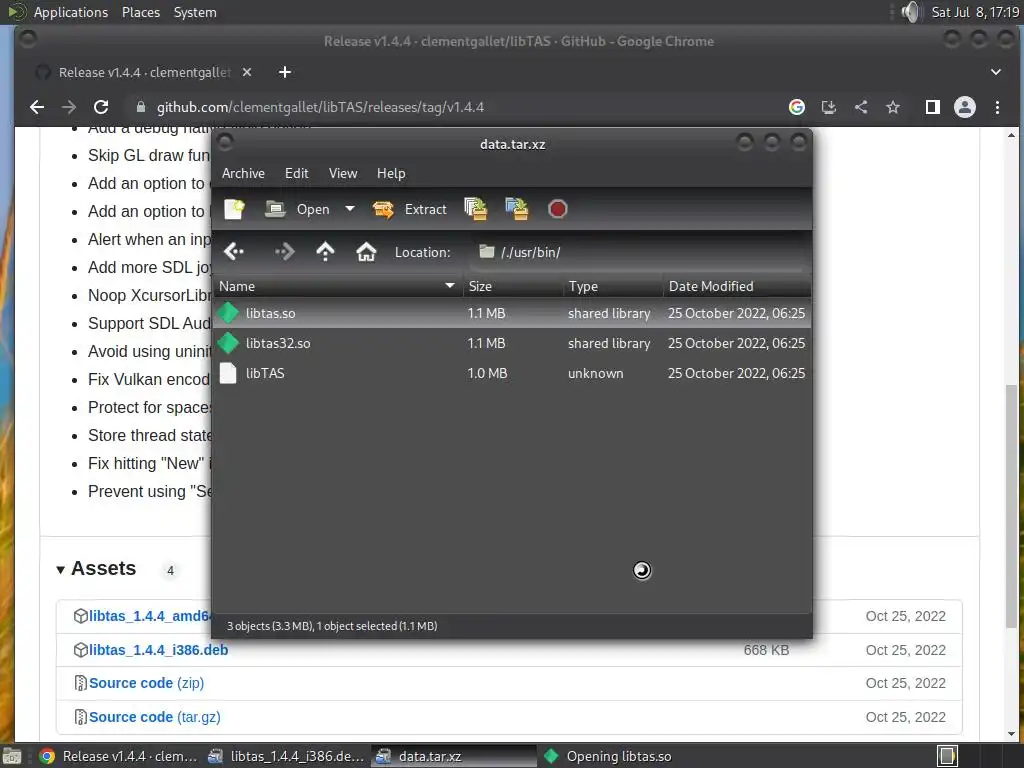Click the libtas32.so green diamond icon

228,343
